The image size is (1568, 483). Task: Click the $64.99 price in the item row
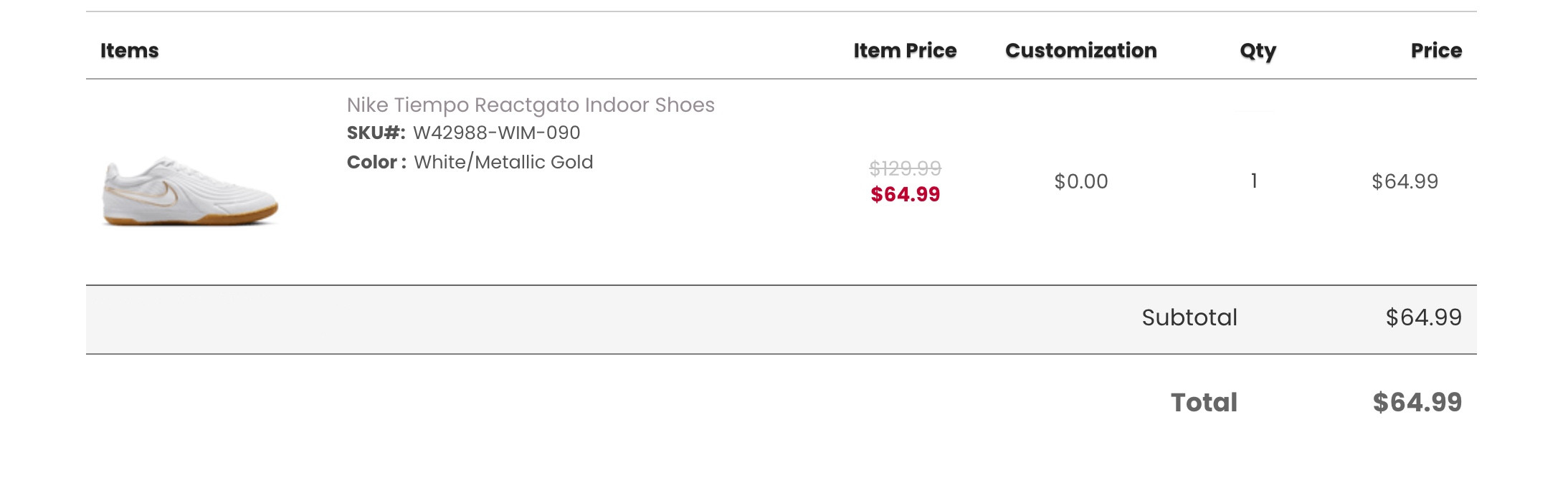point(1405,182)
